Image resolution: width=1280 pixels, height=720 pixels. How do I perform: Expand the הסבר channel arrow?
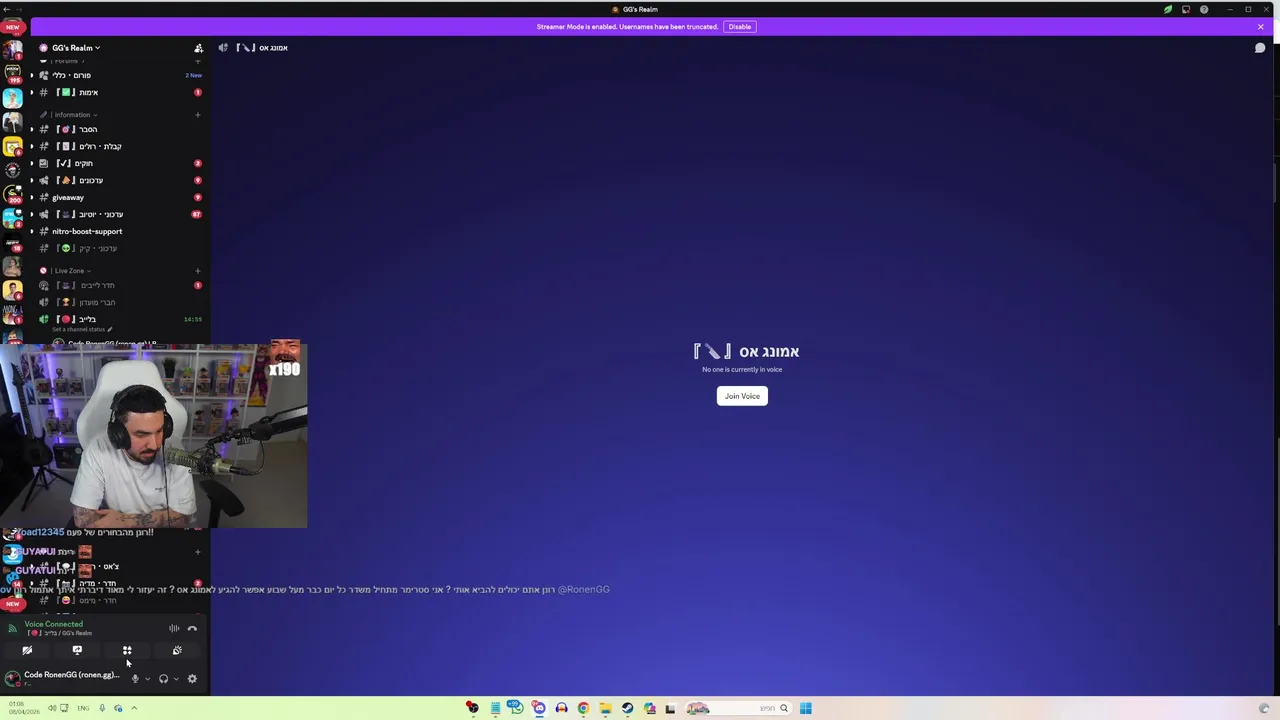[x=31, y=129]
